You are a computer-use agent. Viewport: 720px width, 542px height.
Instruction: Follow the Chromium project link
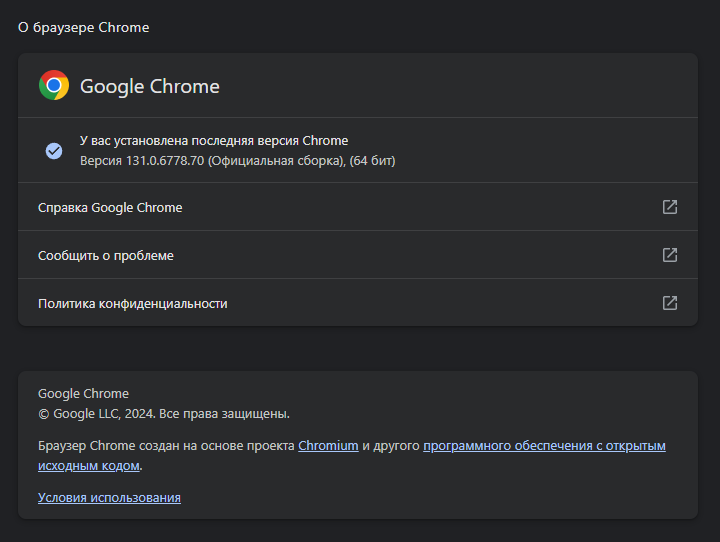click(x=328, y=446)
